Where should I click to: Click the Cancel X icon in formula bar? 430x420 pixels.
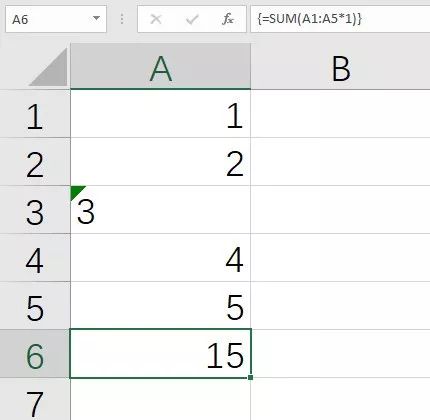[x=156, y=19]
